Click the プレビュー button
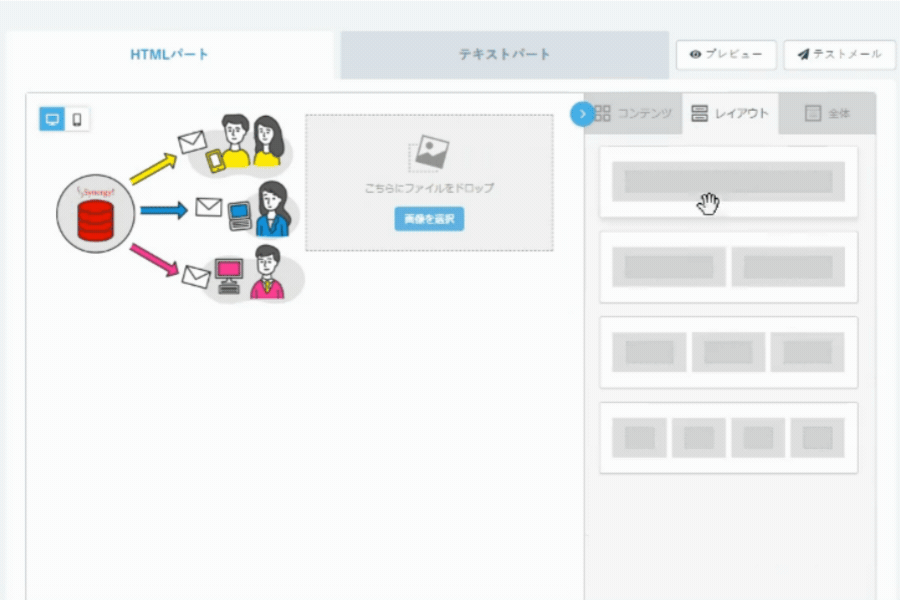Screen dimensions: 900x600 point(726,55)
